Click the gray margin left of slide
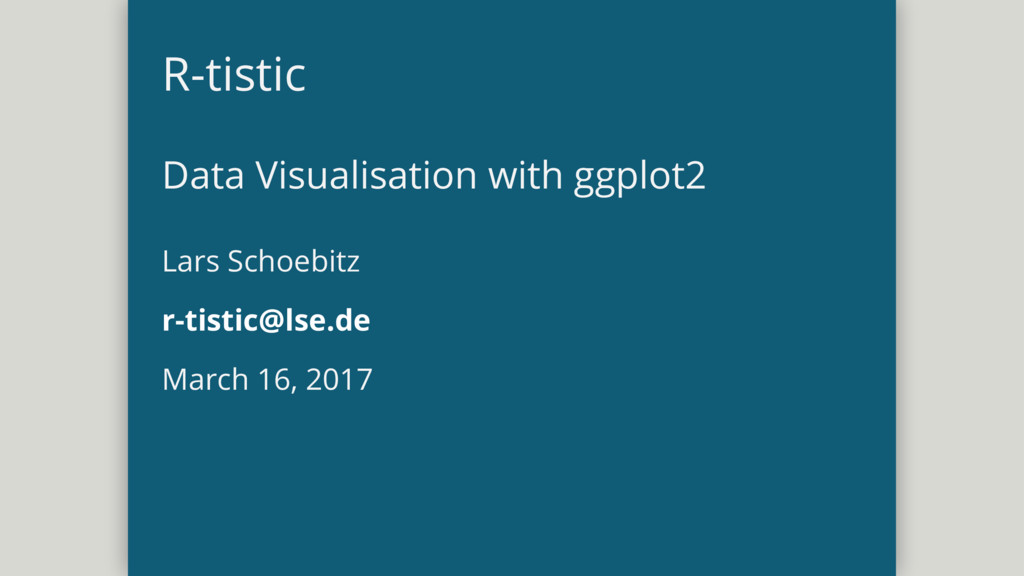 click(x=63, y=288)
